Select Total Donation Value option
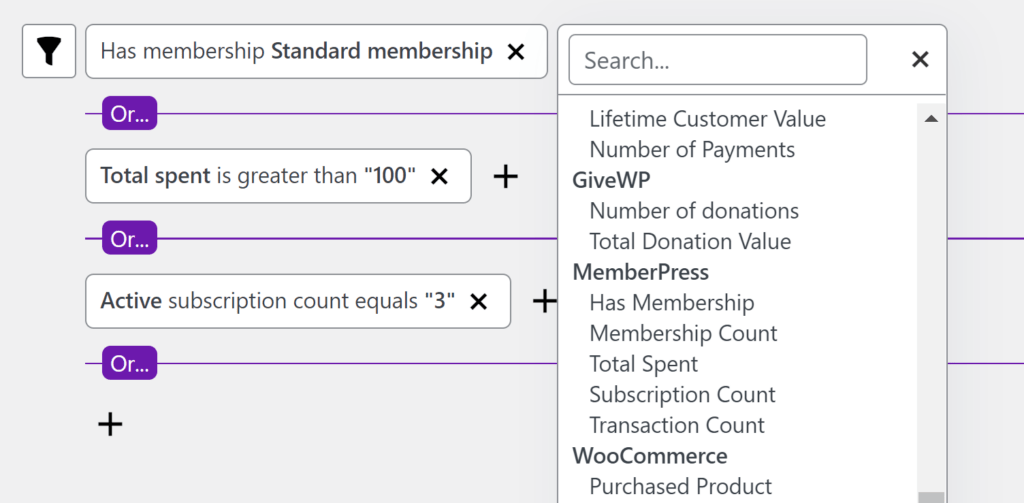1024x503 pixels. (690, 242)
